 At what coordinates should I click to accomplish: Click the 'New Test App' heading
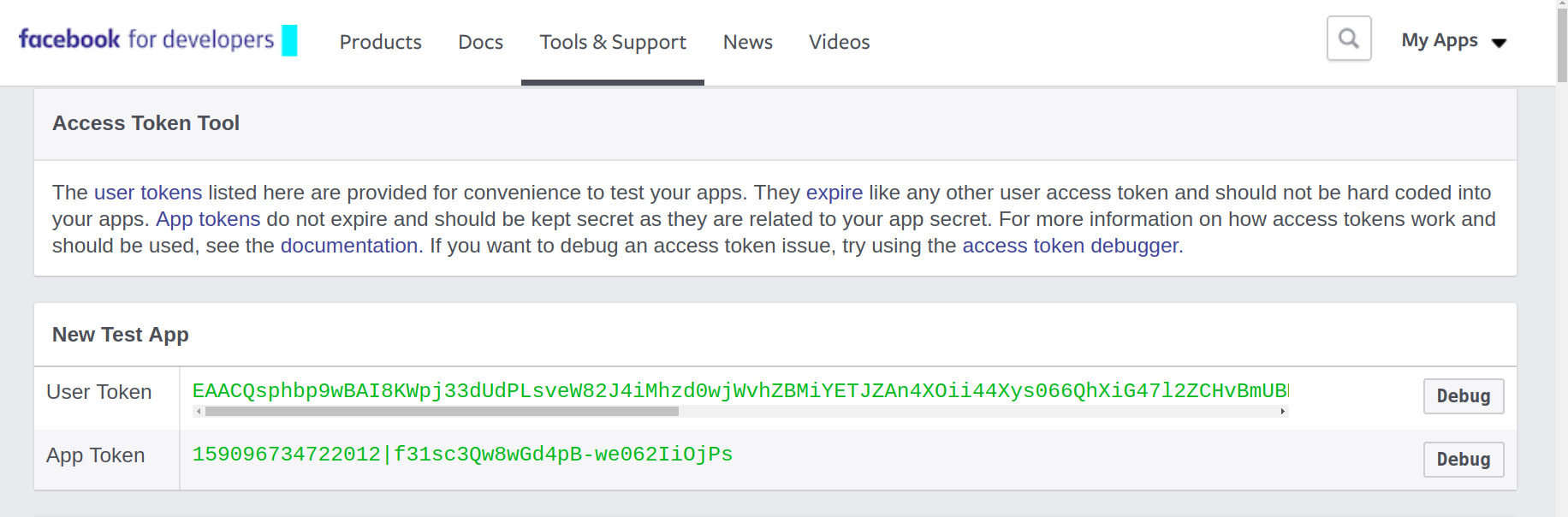121,335
